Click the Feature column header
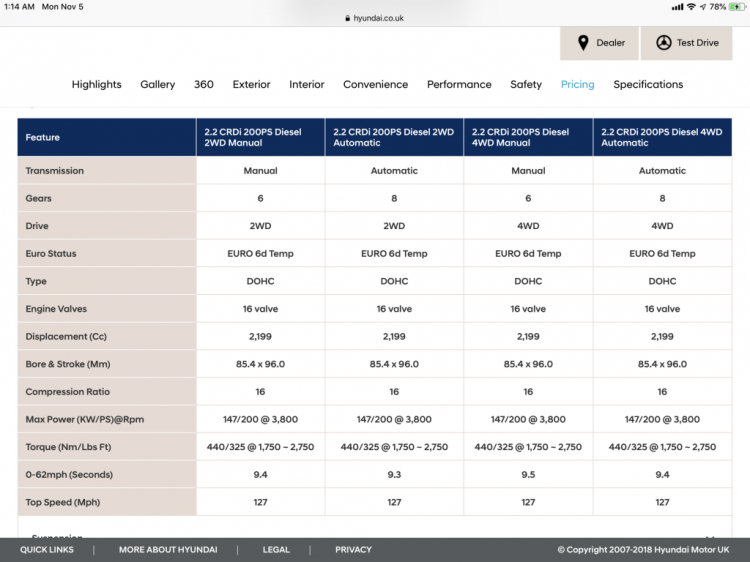Image resolution: width=750 pixels, height=562 pixels. [x=107, y=137]
